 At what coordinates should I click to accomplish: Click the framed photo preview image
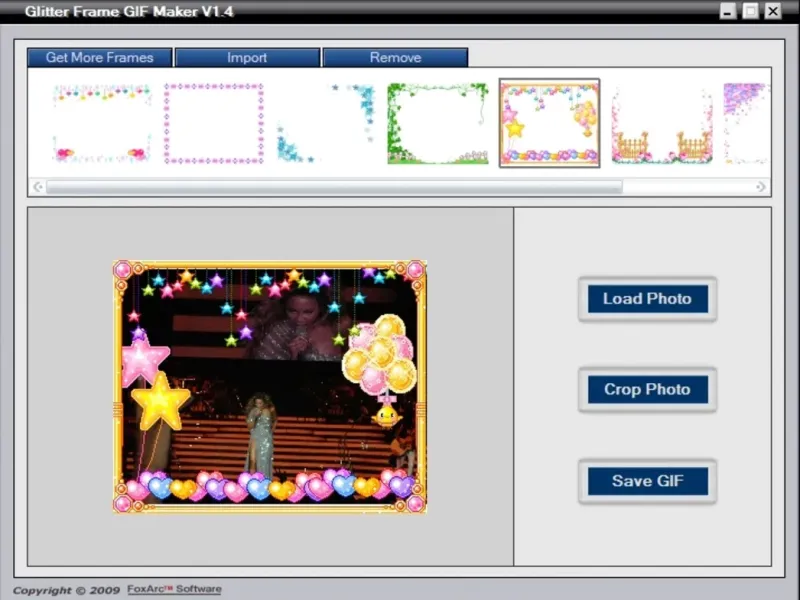pos(270,387)
